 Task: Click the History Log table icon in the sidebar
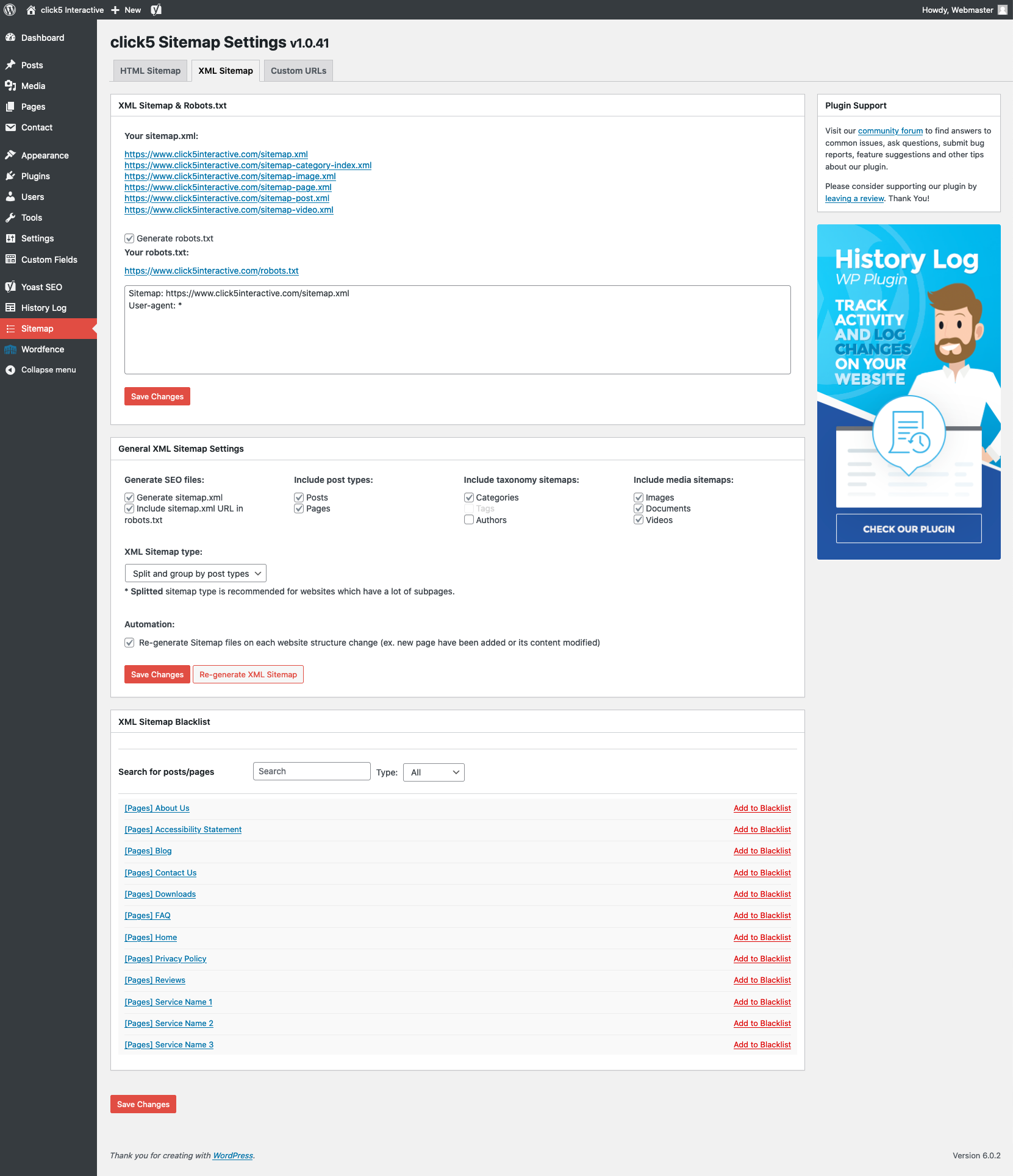(10, 308)
